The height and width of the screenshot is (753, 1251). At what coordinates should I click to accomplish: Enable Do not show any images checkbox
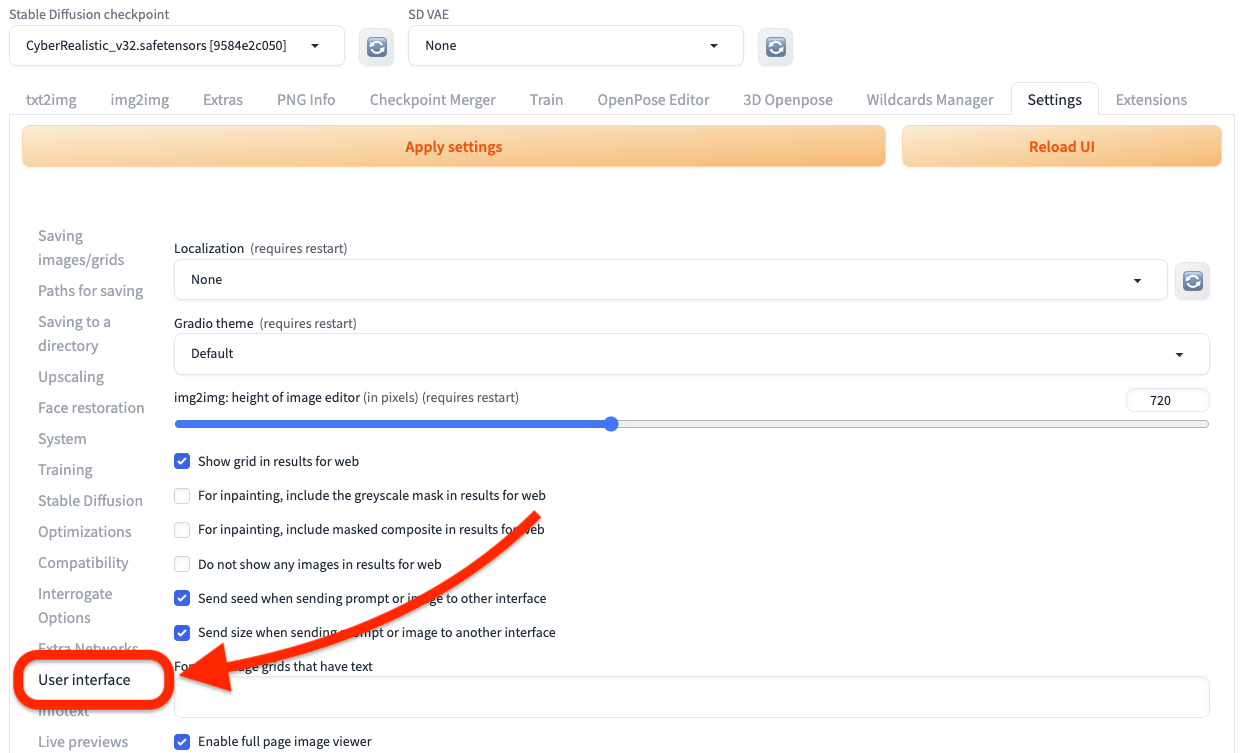coord(182,564)
